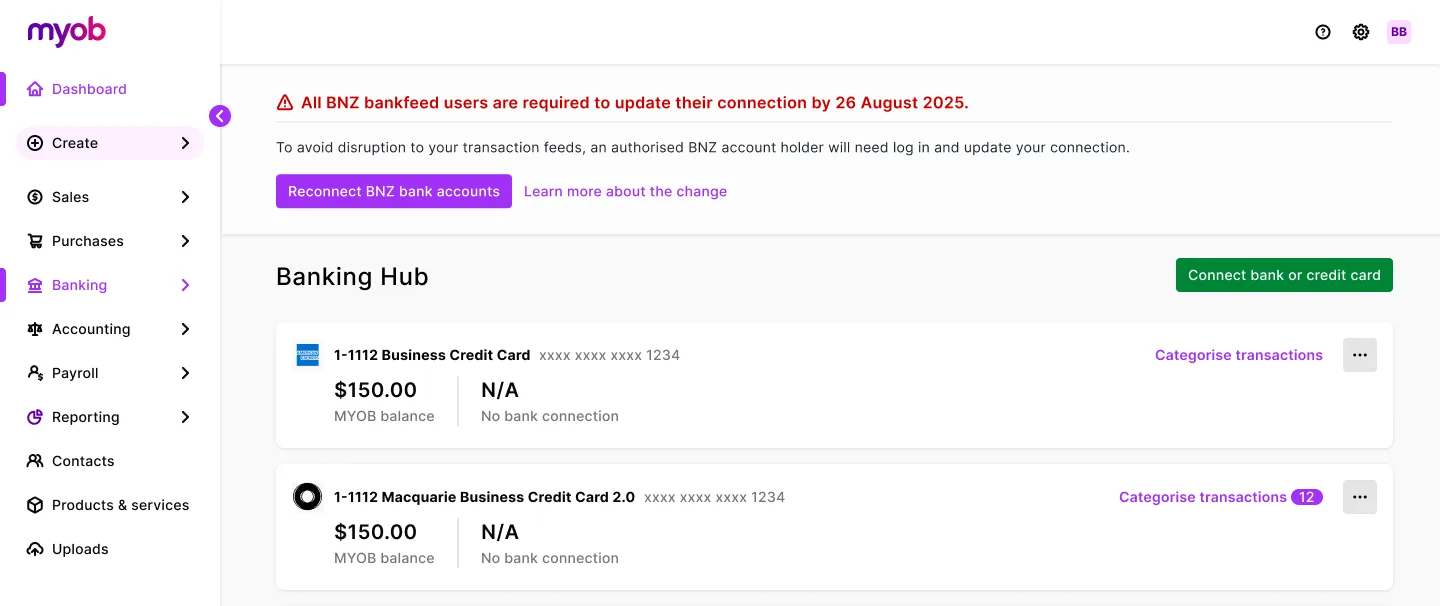Click 1-1112 Macquarie Business Credit Card 2.0 name
Screen dimensions: 1440x606
[484, 497]
